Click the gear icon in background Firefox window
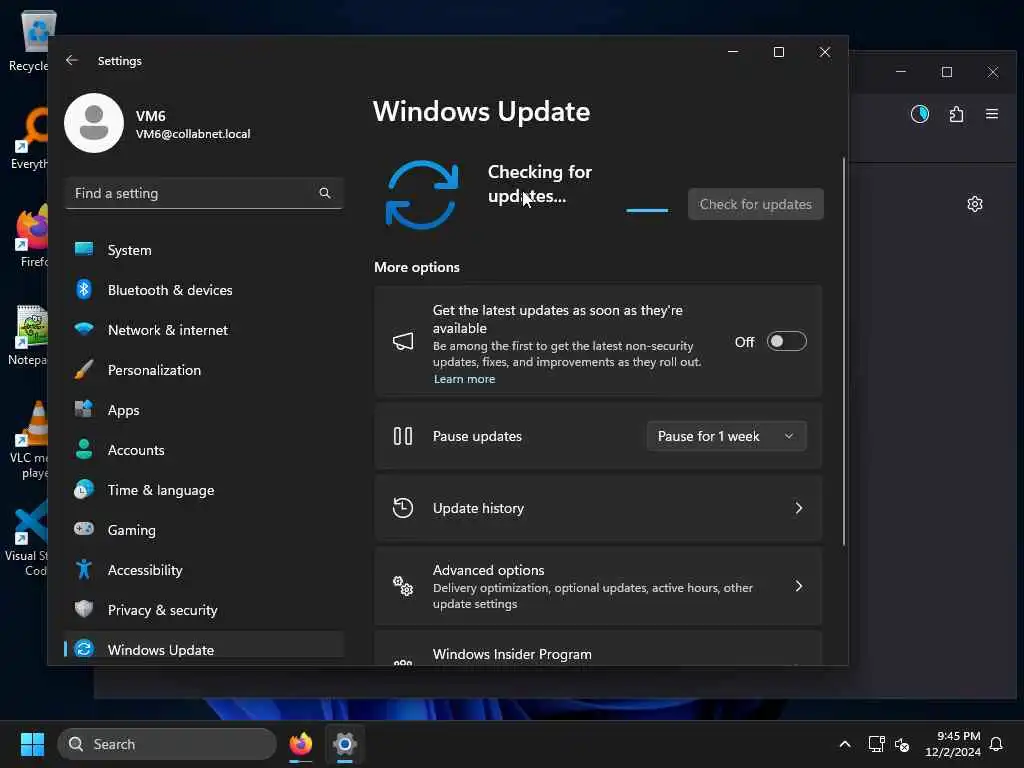 (x=975, y=204)
